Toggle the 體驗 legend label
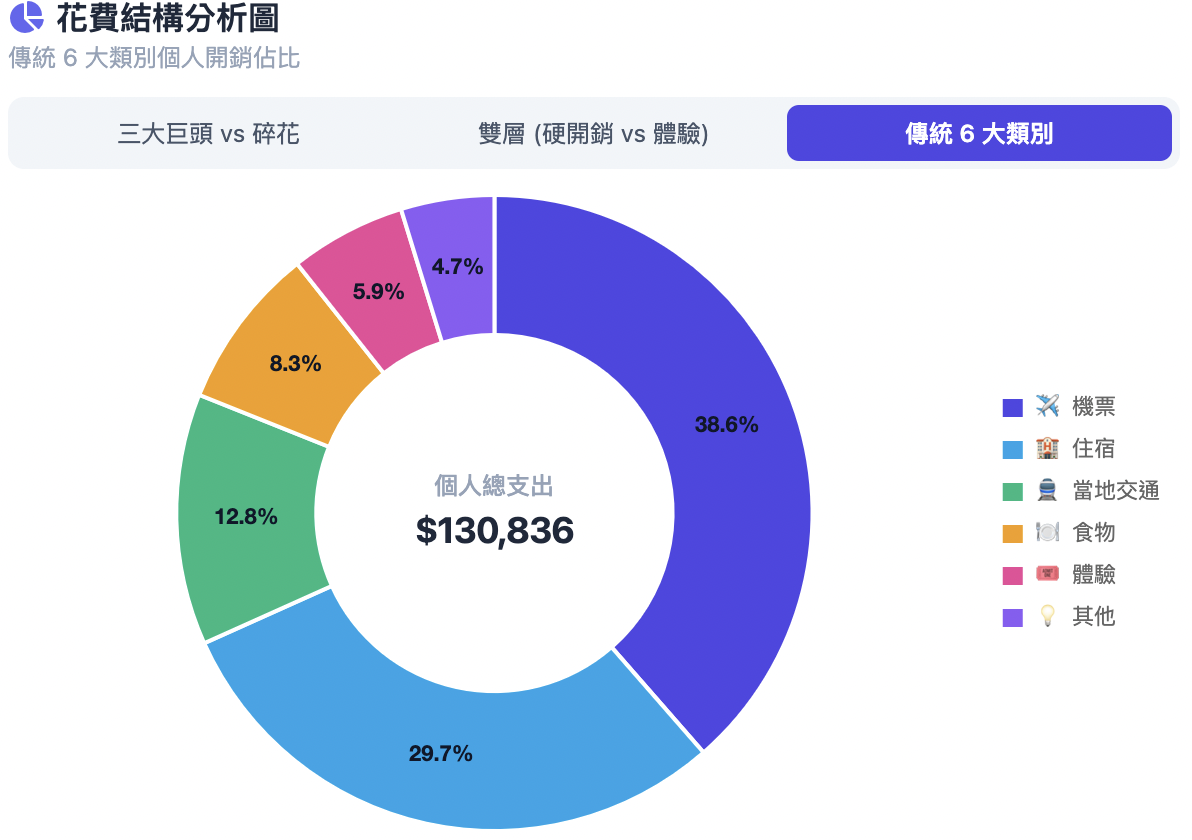This screenshot has height=840, width=1192. tap(1093, 574)
